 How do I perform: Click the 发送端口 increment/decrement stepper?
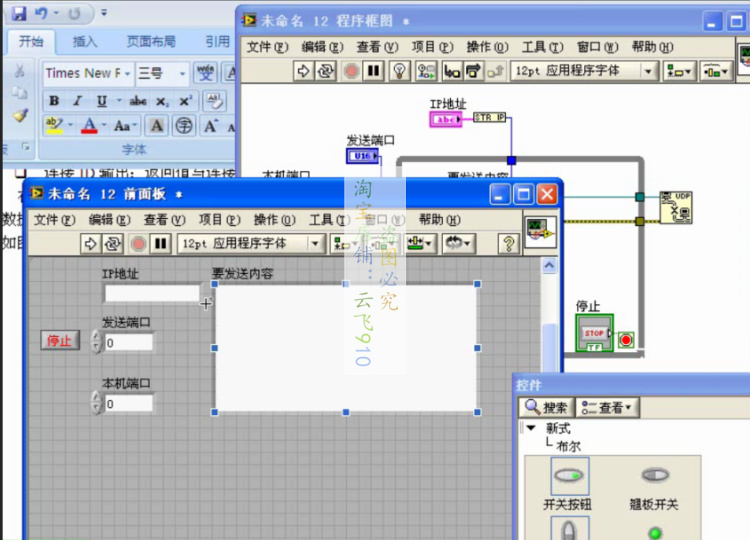tap(96, 342)
